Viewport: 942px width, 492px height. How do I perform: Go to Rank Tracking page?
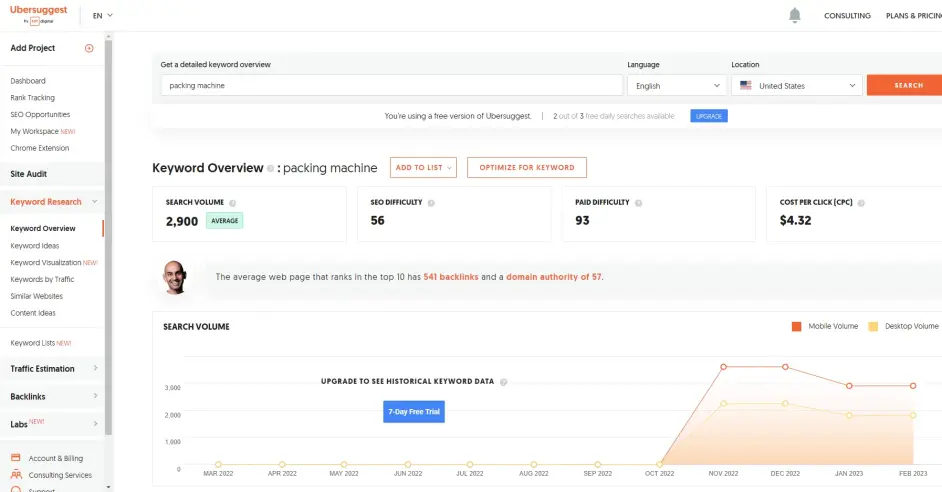[x=32, y=98]
